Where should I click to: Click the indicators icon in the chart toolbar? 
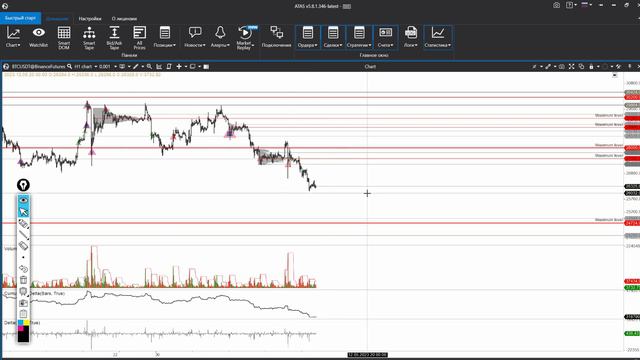click(122, 66)
